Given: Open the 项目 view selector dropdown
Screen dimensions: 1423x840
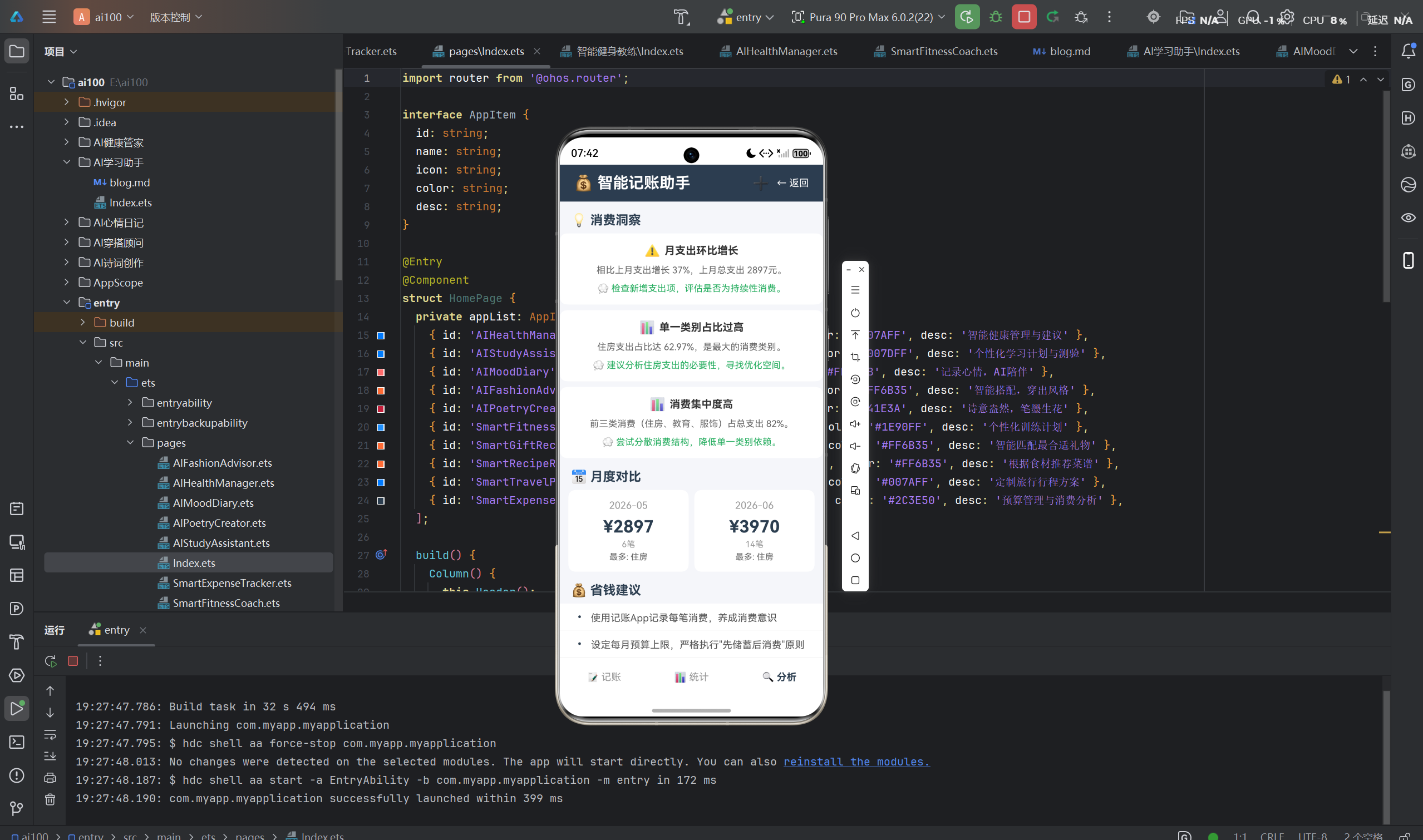Looking at the screenshot, I should 61,52.
